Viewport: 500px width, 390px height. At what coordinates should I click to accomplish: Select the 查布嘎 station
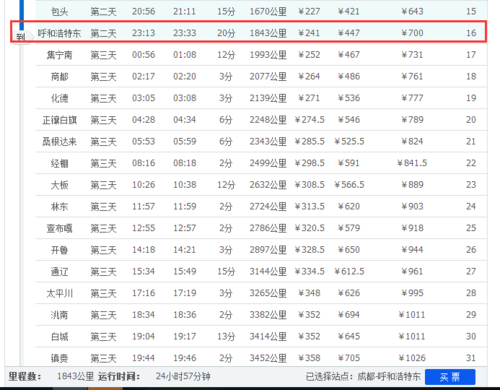pos(59,228)
